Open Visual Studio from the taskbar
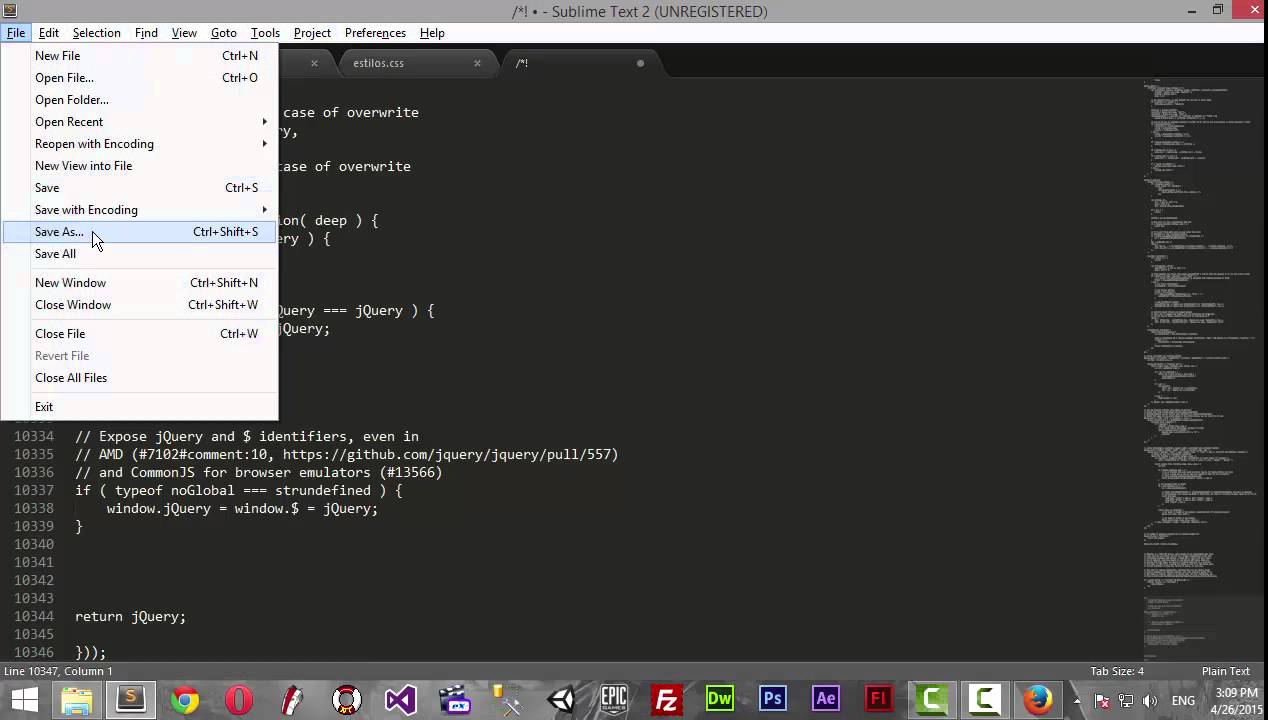Viewport: 1268px width, 720px height. (400, 699)
